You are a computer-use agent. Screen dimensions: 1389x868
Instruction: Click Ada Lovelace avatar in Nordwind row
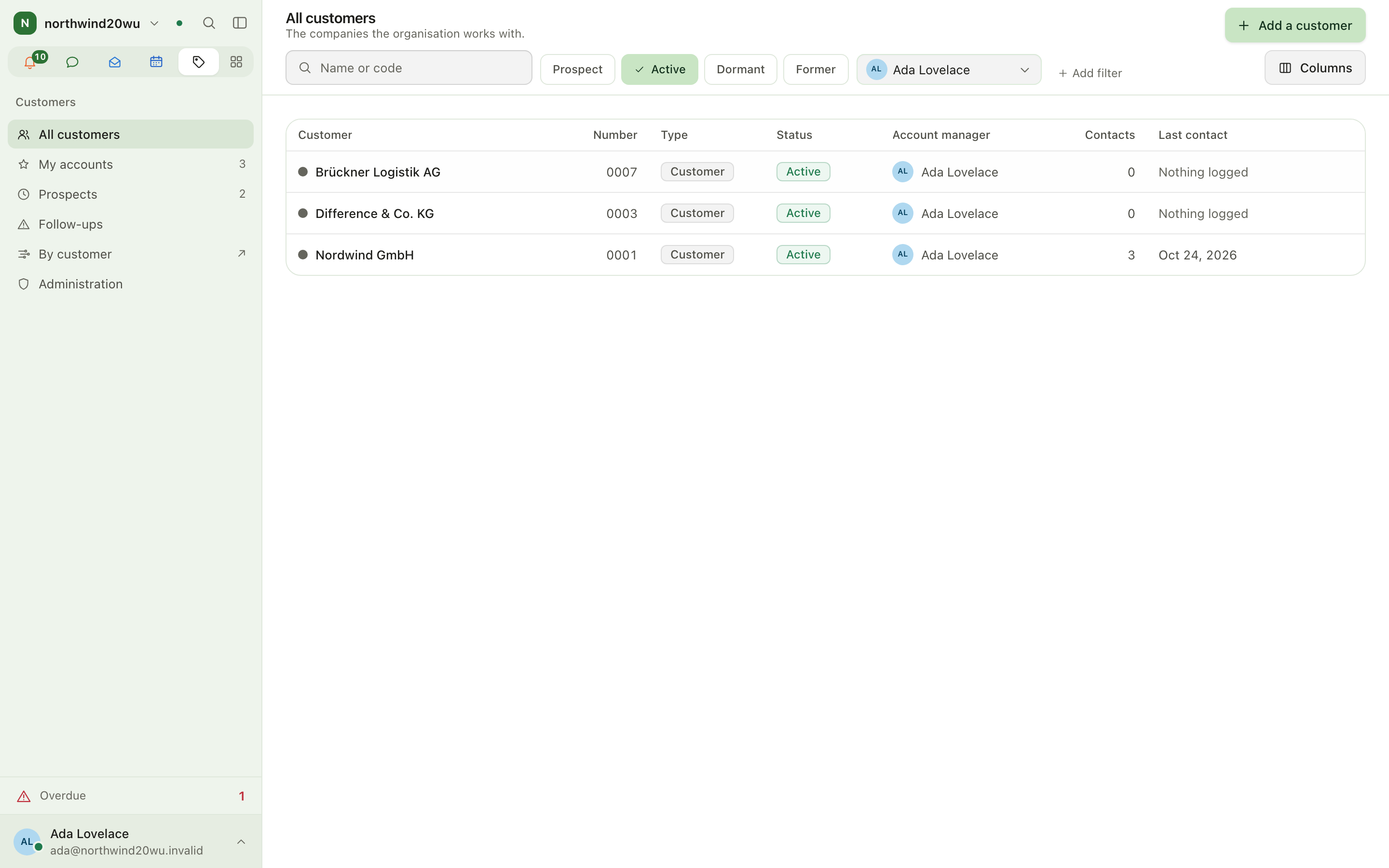[x=902, y=254]
